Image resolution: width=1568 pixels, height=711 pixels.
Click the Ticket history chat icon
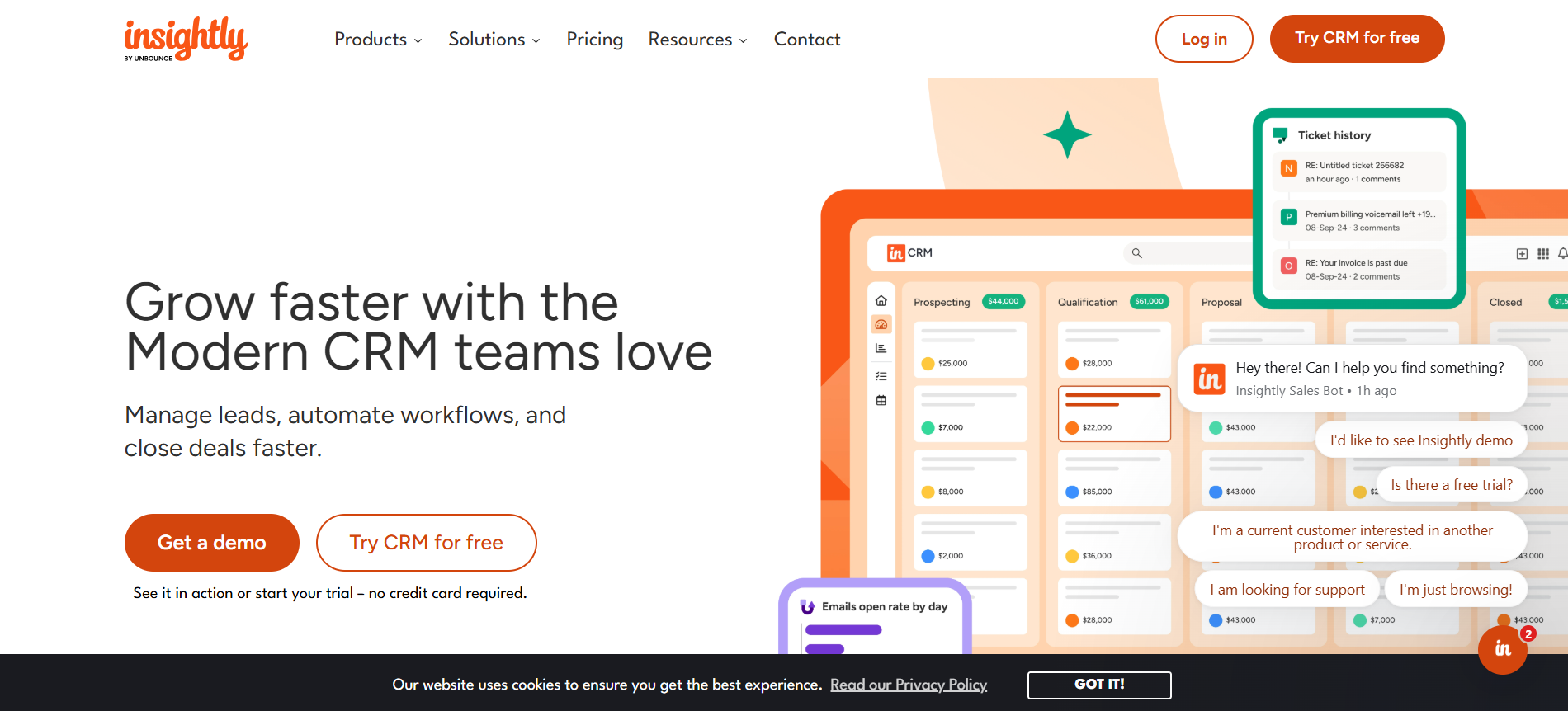tap(1280, 135)
